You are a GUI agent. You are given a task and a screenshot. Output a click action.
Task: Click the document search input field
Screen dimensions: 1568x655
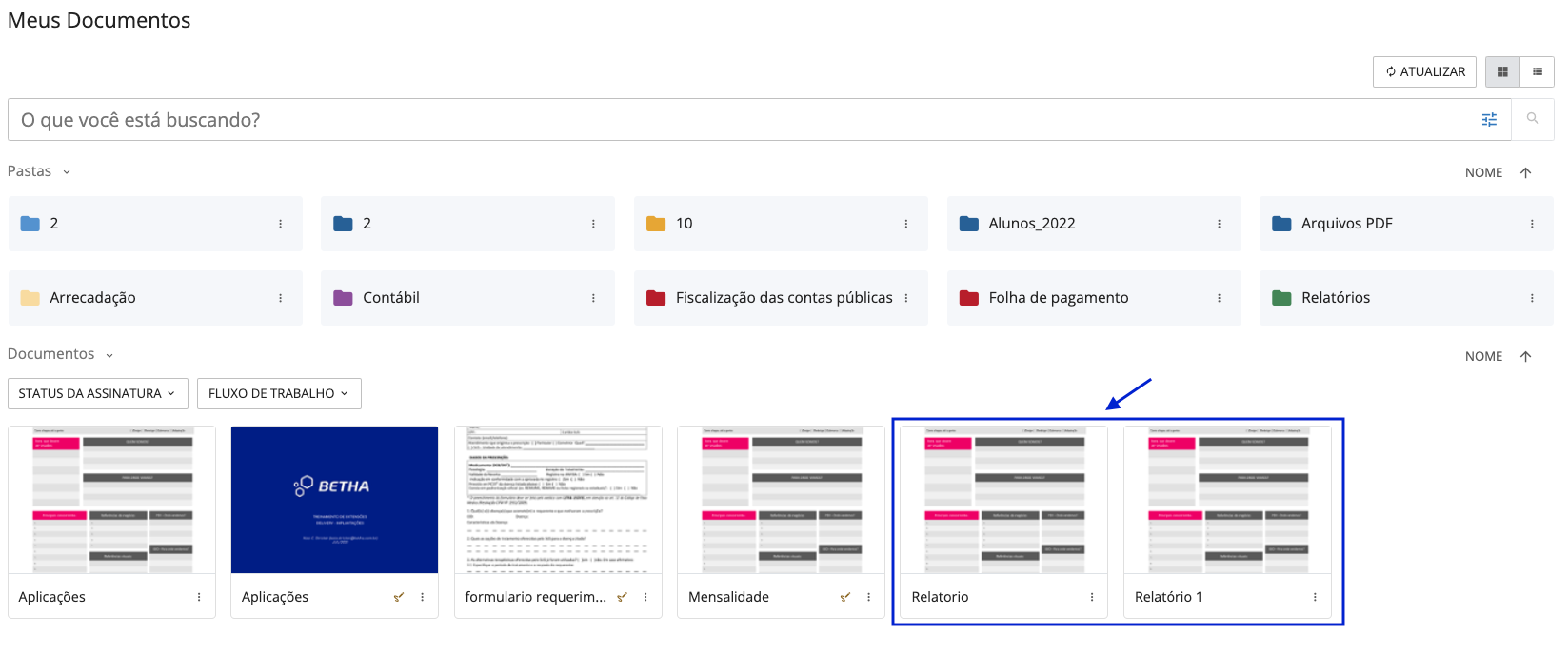(x=743, y=120)
